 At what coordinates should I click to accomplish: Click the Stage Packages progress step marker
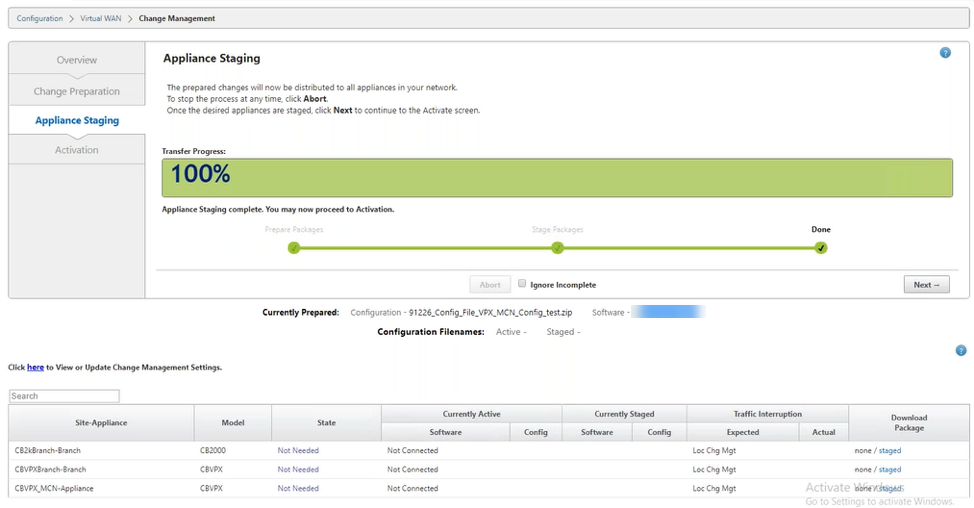(x=557, y=248)
